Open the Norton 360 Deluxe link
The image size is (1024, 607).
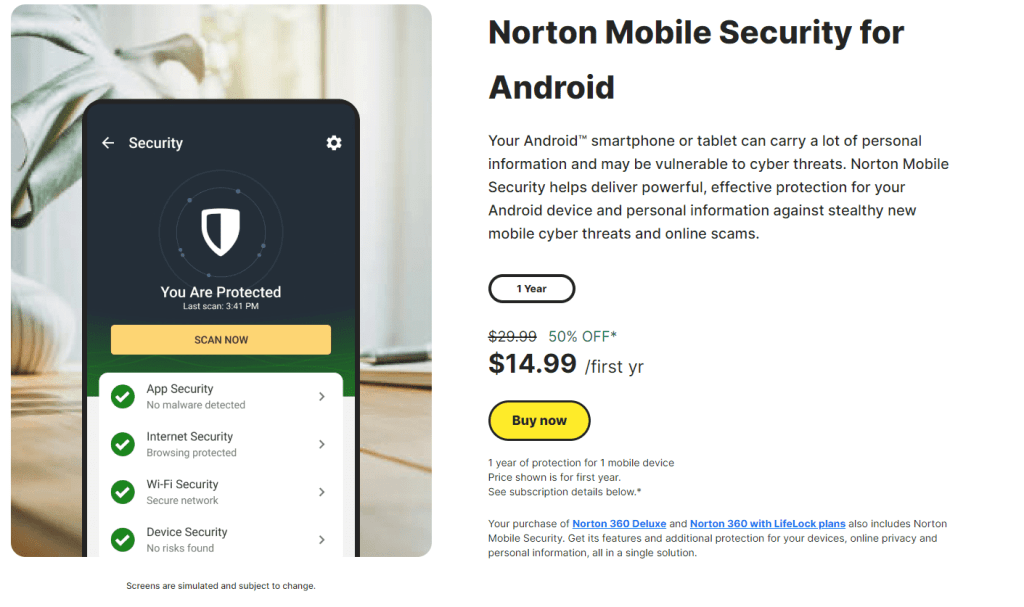pos(619,524)
